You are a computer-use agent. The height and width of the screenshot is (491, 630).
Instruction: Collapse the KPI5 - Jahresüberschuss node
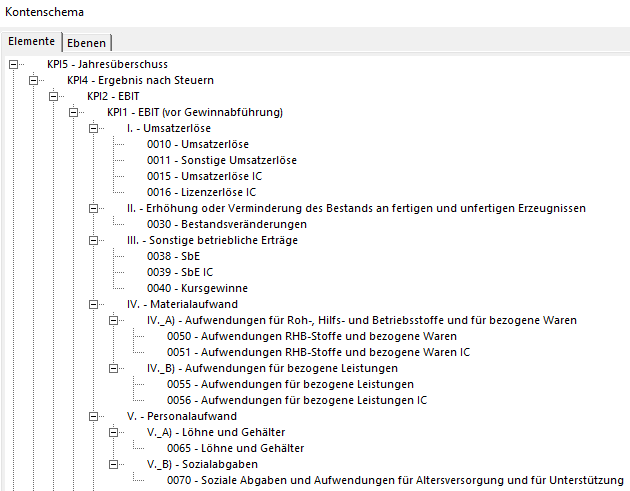coord(14,64)
